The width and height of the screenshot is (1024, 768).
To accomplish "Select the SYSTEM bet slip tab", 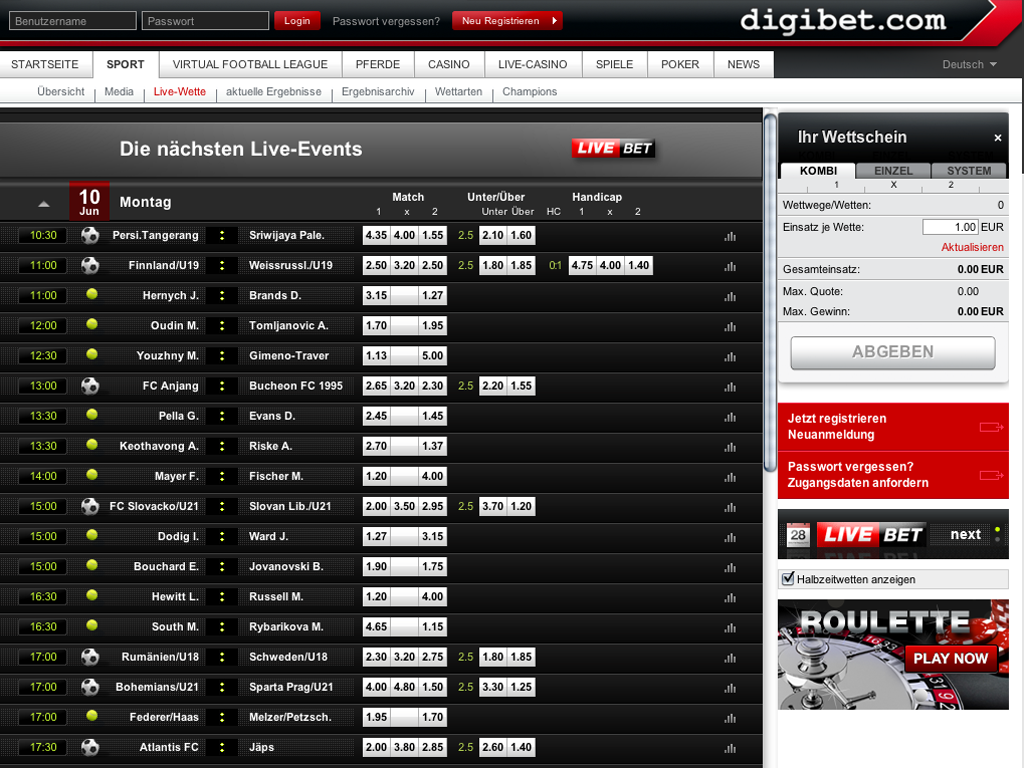I will 969,170.
